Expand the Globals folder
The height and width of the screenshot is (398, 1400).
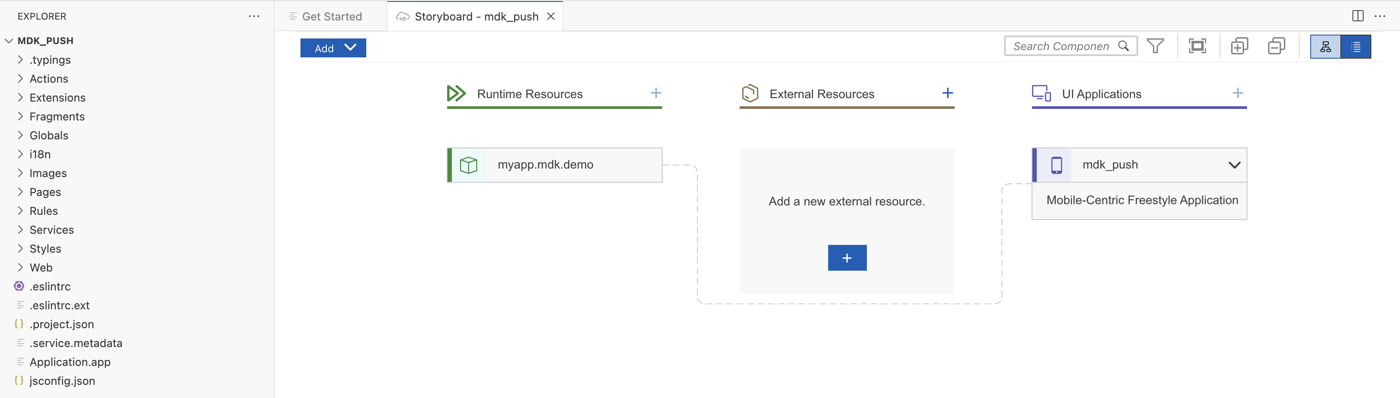click(x=20, y=135)
